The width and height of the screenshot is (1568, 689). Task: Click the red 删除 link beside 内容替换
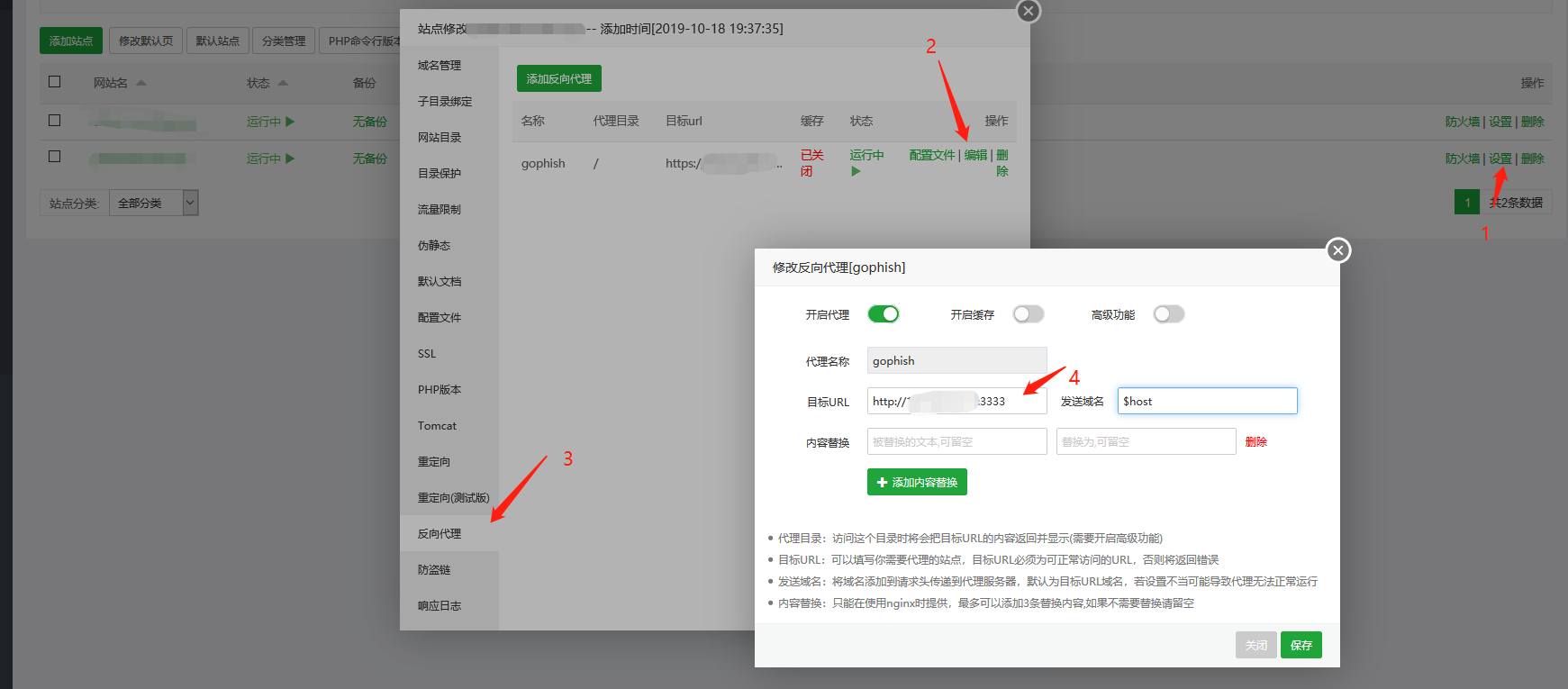click(1256, 441)
